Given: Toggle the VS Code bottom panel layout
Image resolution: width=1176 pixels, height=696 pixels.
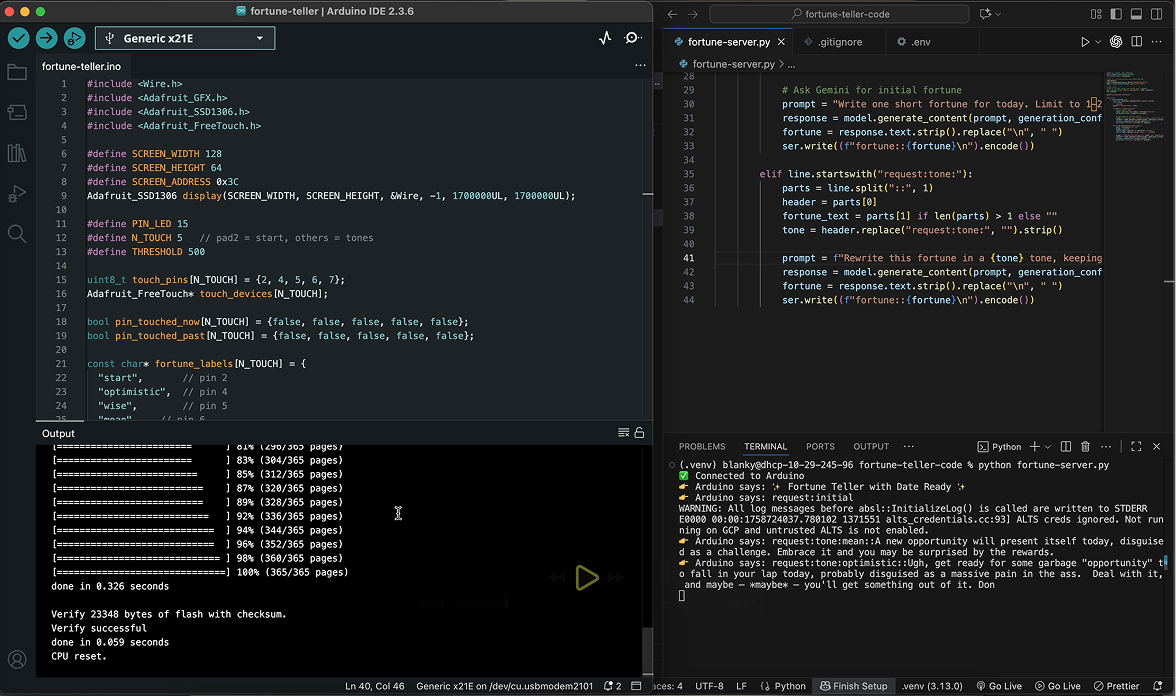Looking at the screenshot, I should click(x=1136, y=14).
